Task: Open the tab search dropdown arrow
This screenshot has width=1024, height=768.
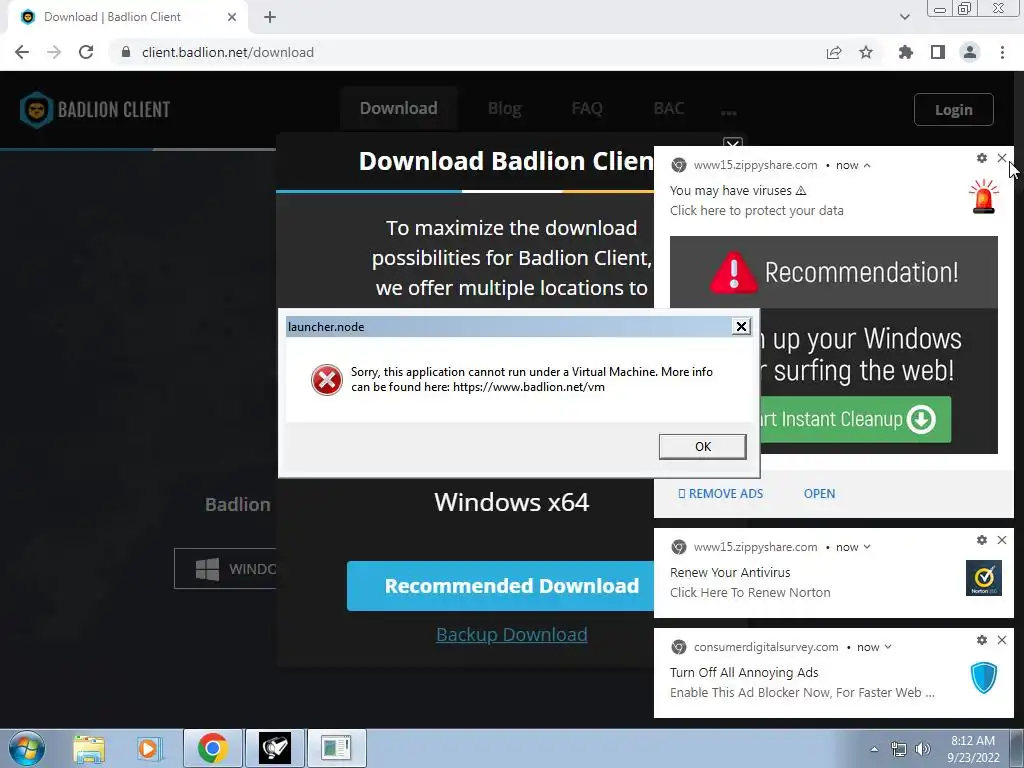Action: [x=904, y=17]
